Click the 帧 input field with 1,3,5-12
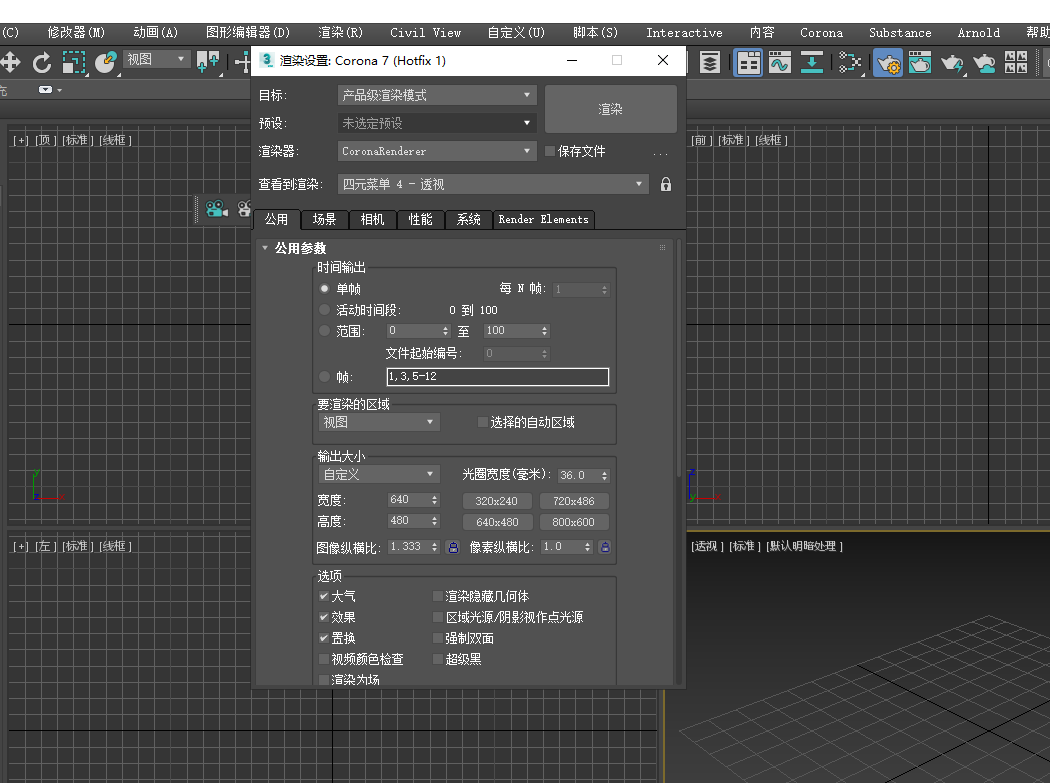The height and width of the screenshot is (783, 1050). pyautogui.click(x=497, y=377)
